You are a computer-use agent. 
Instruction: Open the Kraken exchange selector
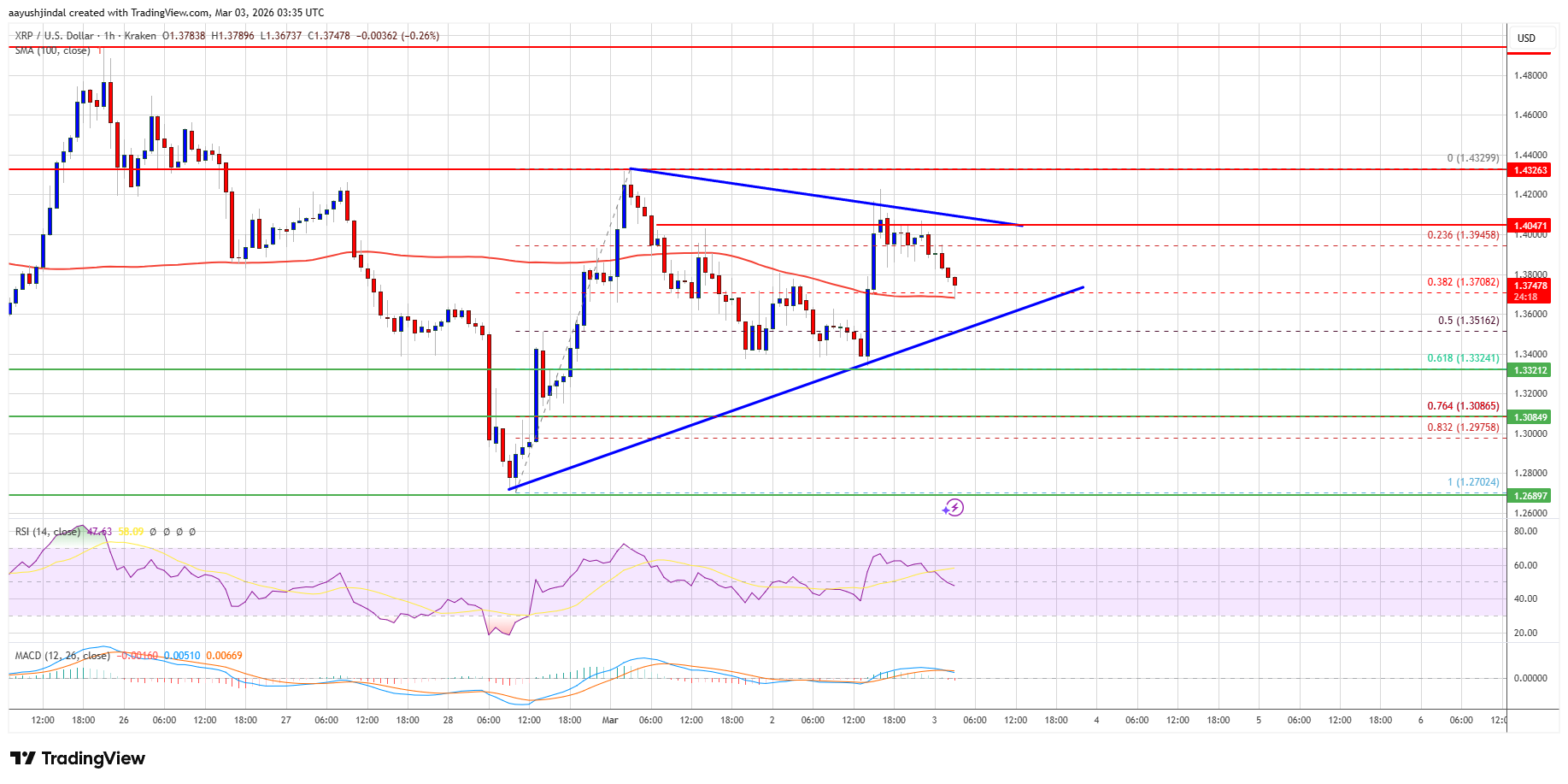click(141, 36)
